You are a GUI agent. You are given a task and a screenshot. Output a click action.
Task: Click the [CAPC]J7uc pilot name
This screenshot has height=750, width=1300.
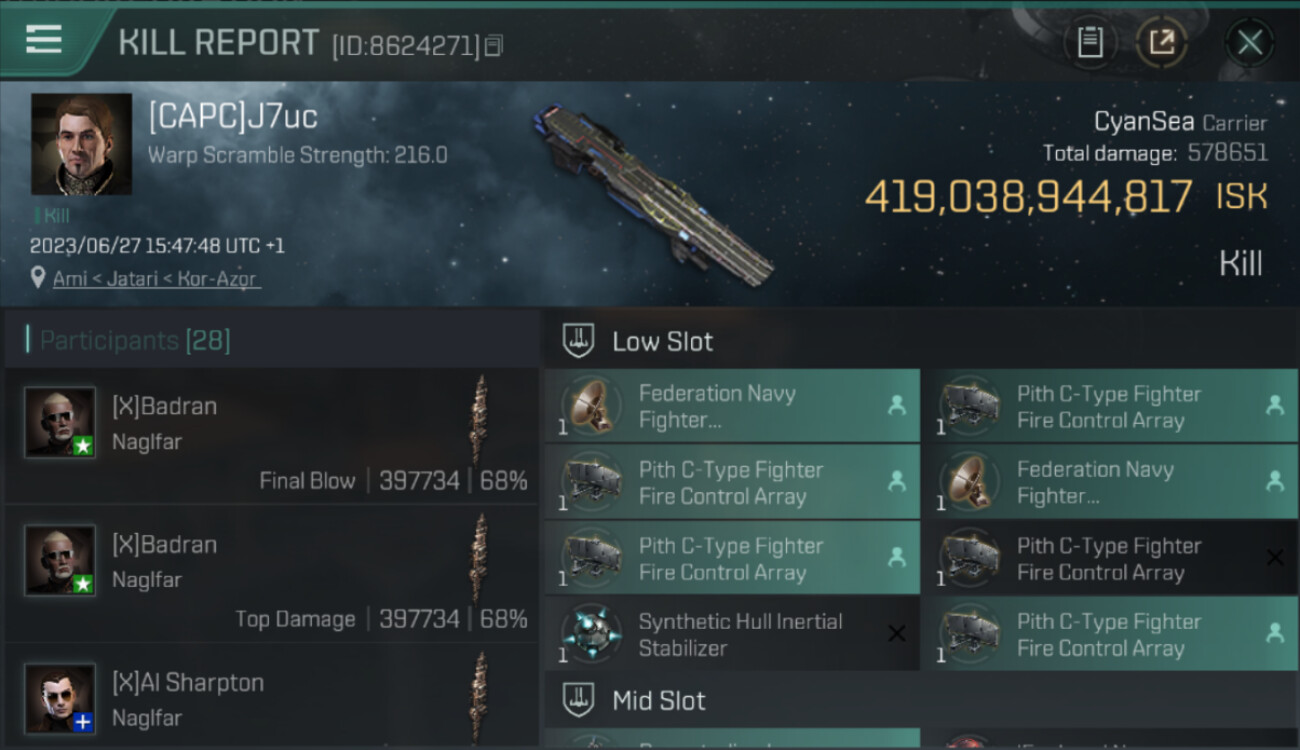coord(233,117)
